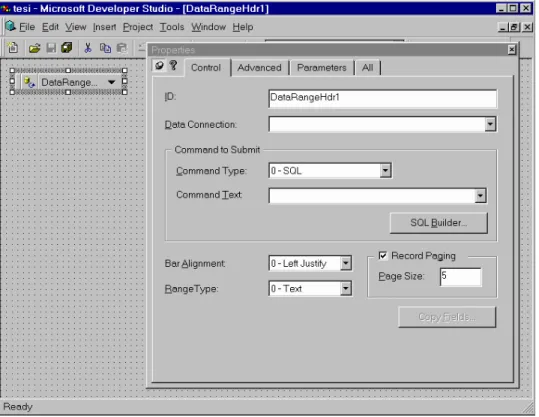Click the DataRange control label in designer
This screenshot has width=539, height=417.
(69, 83)
